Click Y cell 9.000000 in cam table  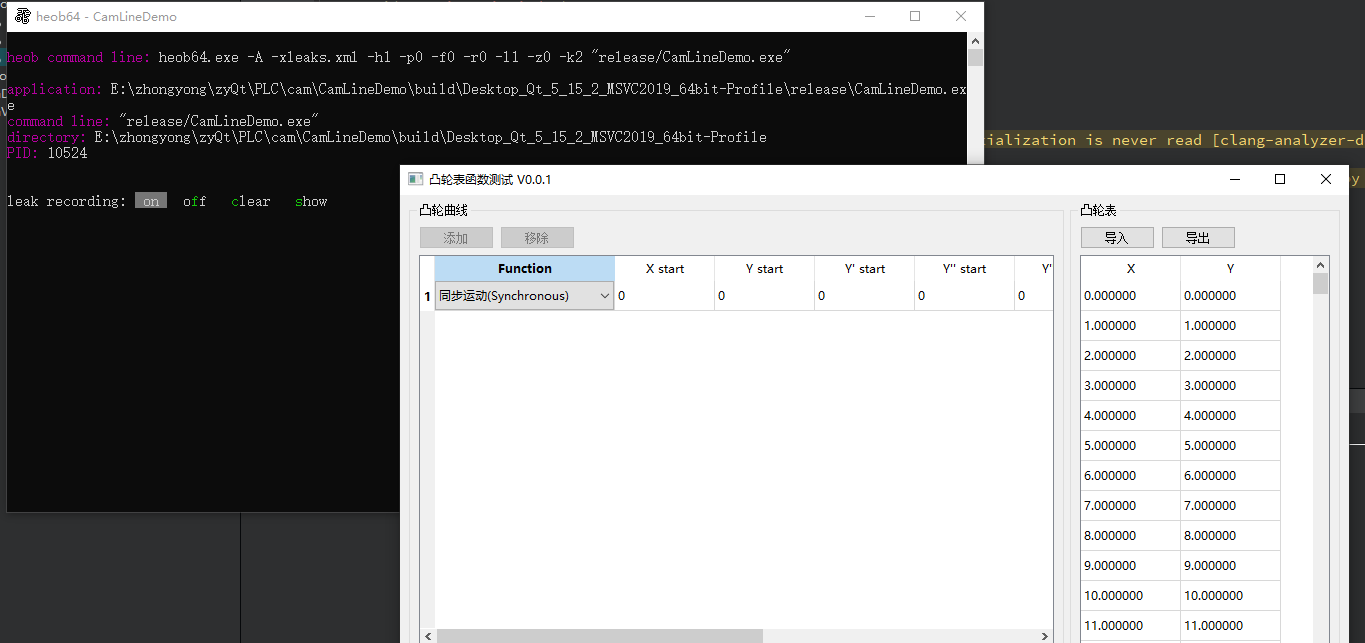(x=1231, y=566)
